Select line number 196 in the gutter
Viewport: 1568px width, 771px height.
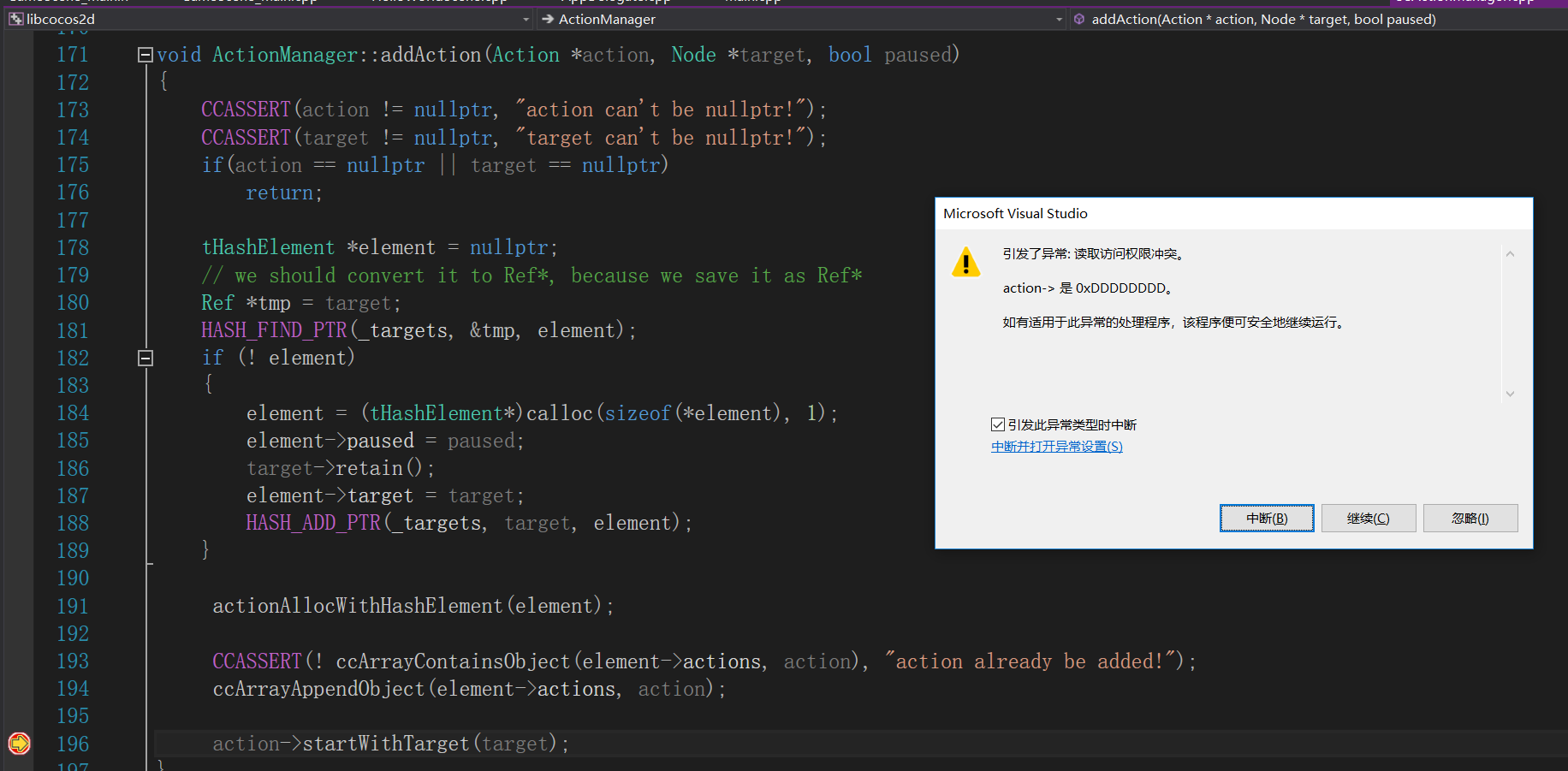pos(73,744)
